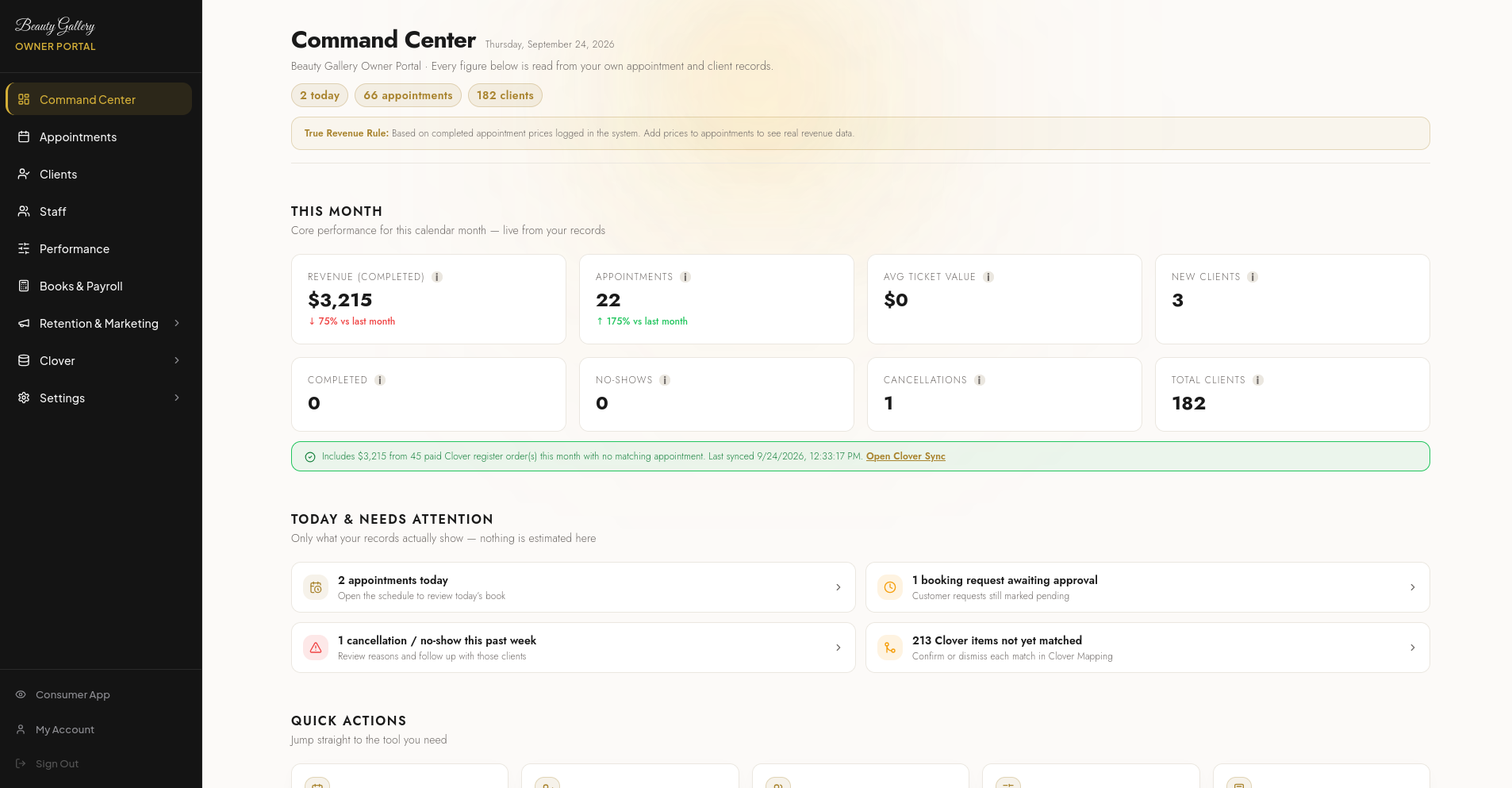This screenshot has height=788, width=1512.
Task: Click the info icon beside New Clients
Action: click(1253, 277)
